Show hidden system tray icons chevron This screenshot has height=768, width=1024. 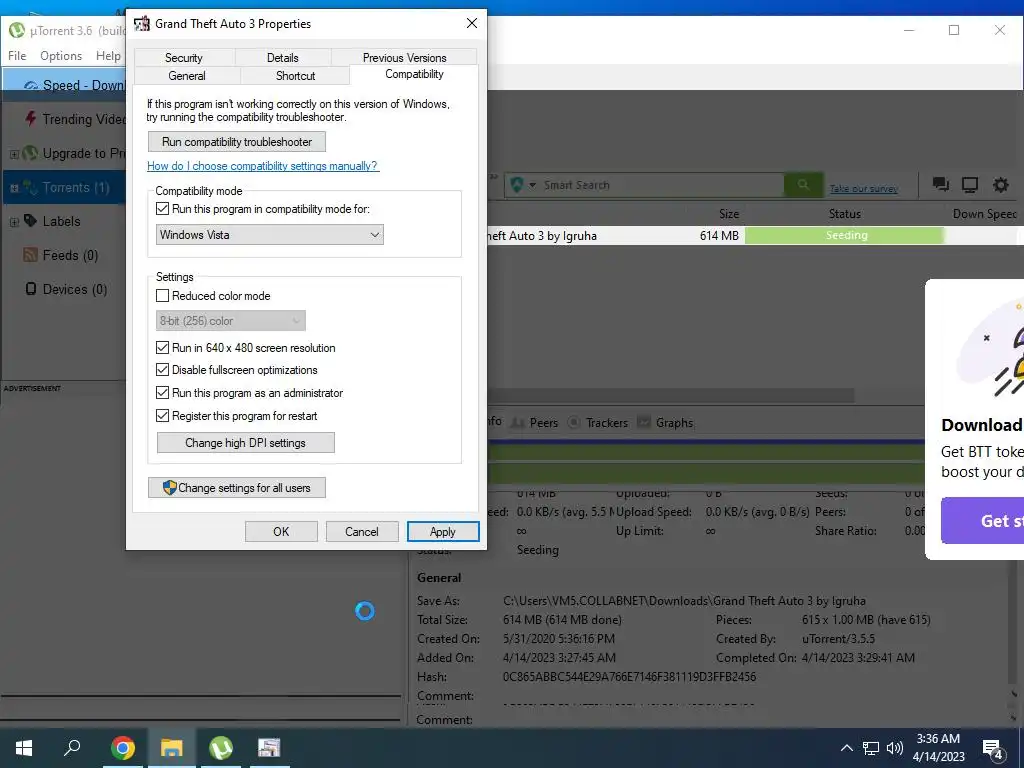[846, 748]
